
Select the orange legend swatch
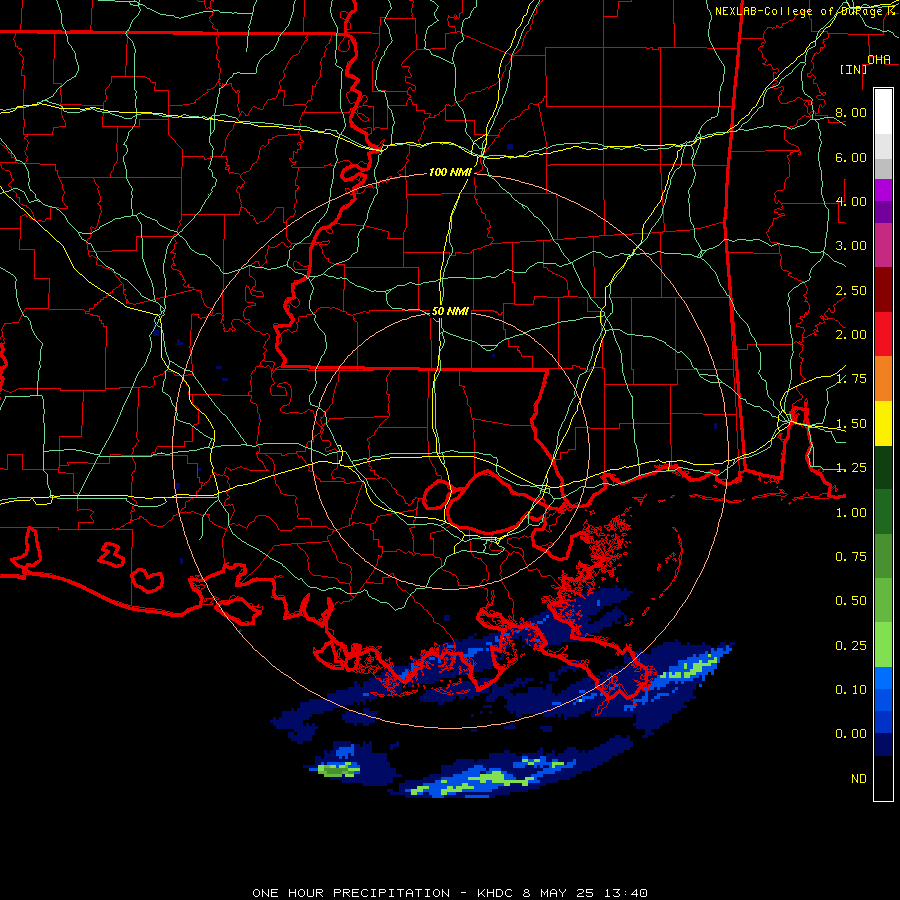coord(883,379)
